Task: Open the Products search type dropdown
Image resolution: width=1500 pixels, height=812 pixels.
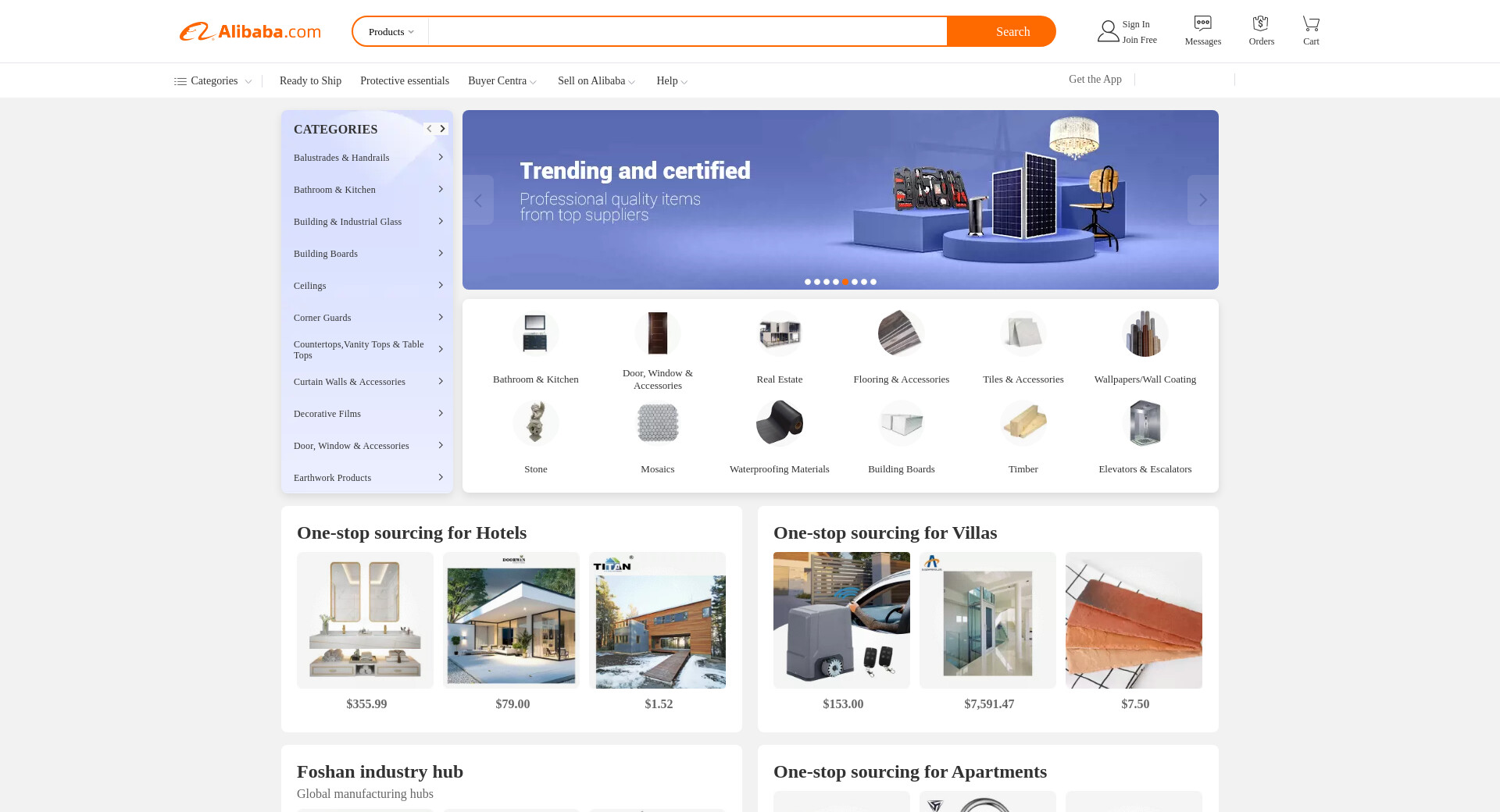Action: click(x=391, y=32)
